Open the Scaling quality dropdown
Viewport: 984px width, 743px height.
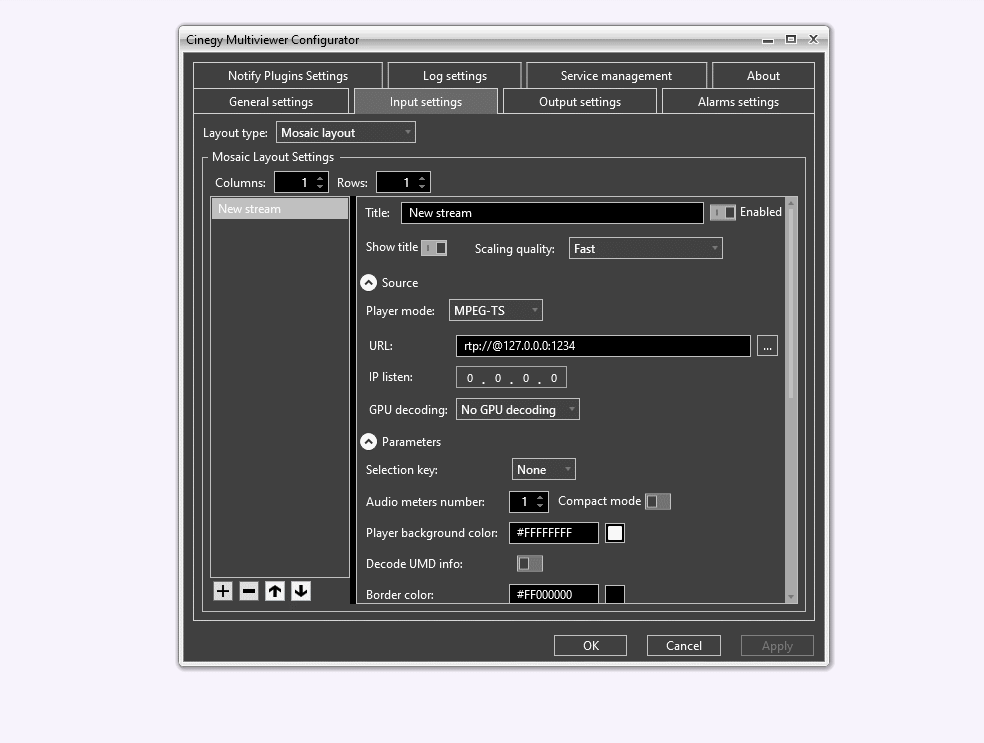tap(646, 249)
